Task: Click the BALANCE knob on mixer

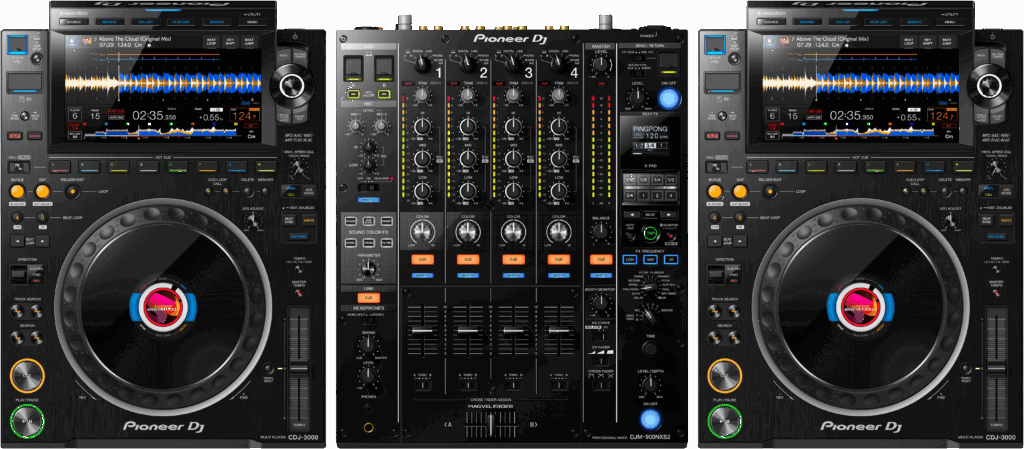Action: point(600,231)
